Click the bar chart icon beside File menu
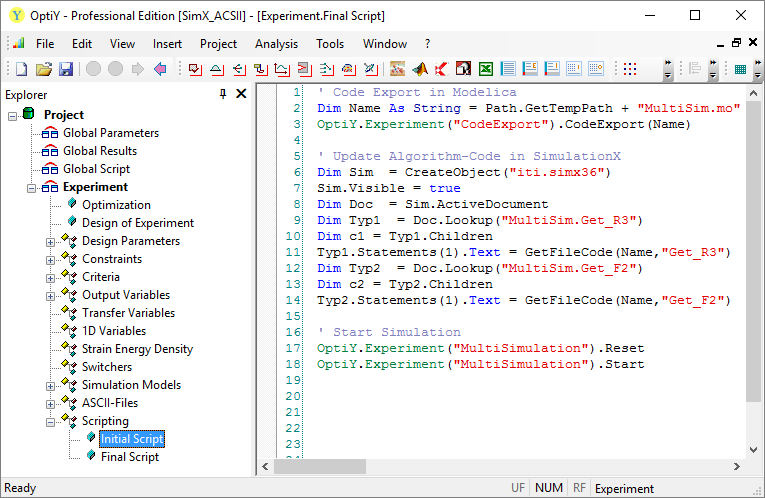This screenshot has width=765, height=498. pos(19,43)
